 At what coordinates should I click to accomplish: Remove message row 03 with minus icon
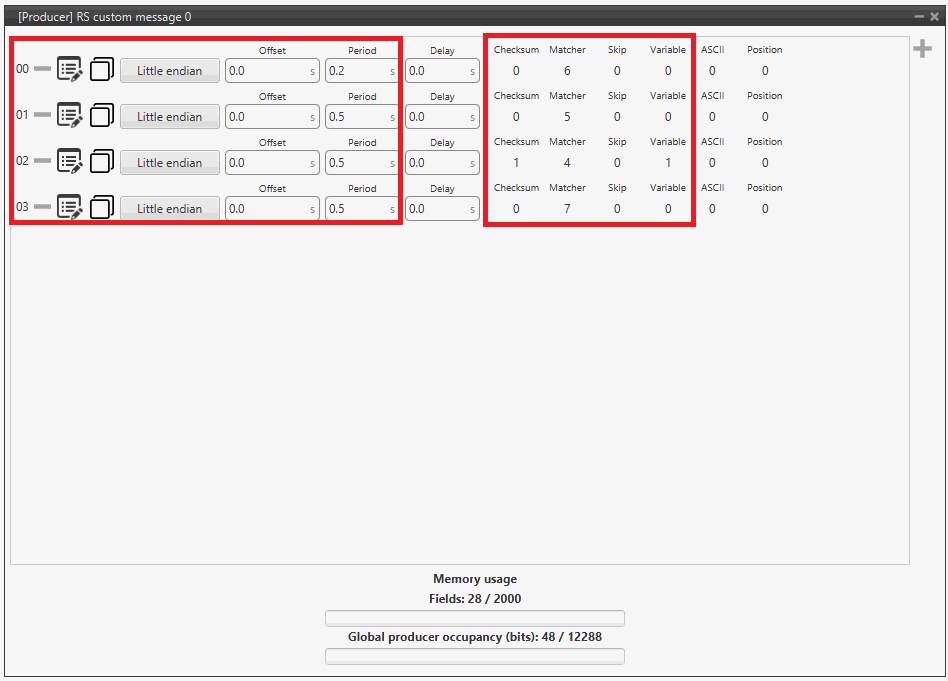tap(42, 207)
